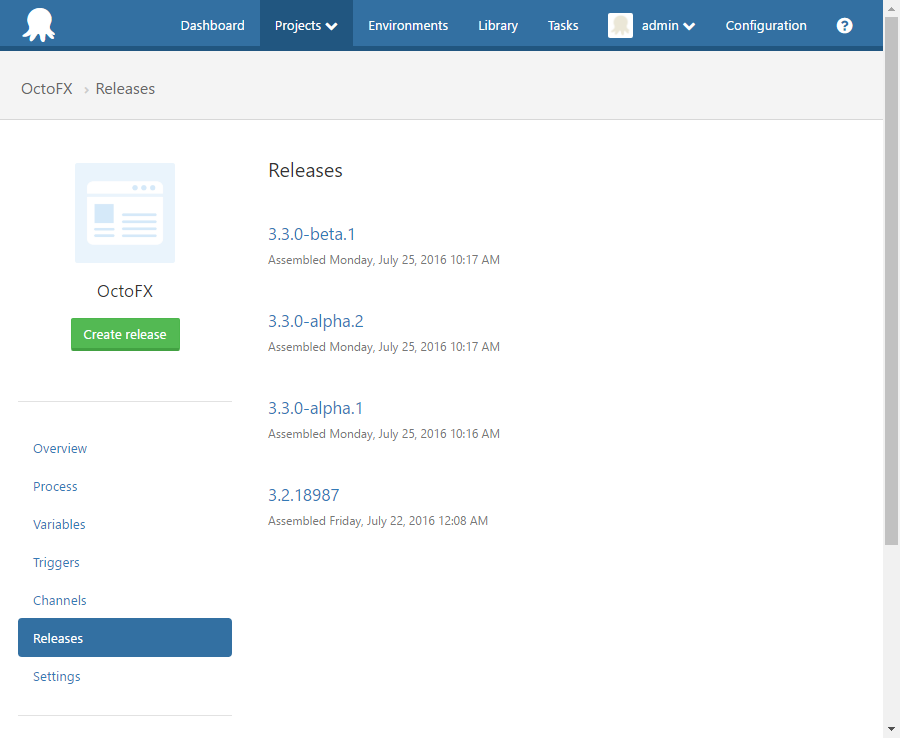Screen dimensions: 900x738
Task: Open the Tasks page
Action: point(562,25)
